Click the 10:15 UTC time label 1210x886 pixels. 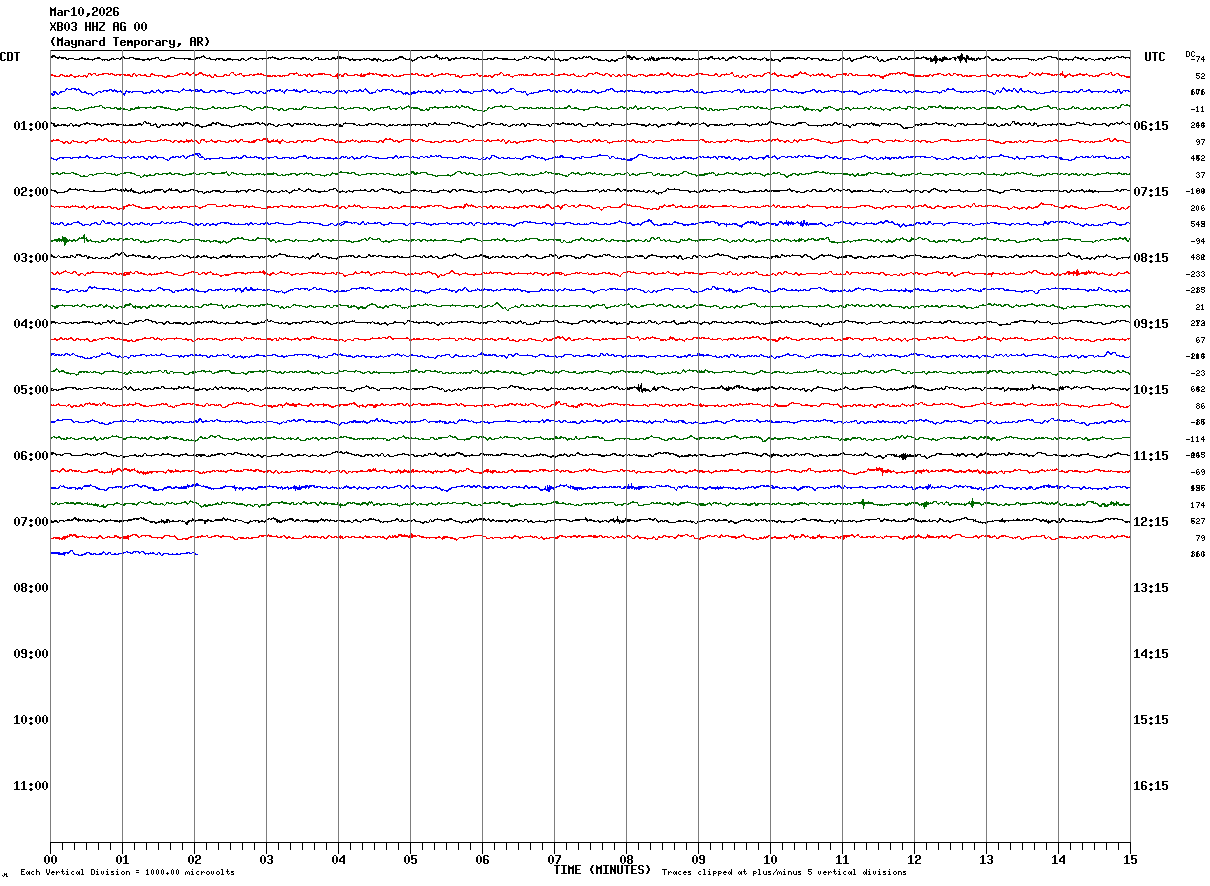(x=1151, y=390)
